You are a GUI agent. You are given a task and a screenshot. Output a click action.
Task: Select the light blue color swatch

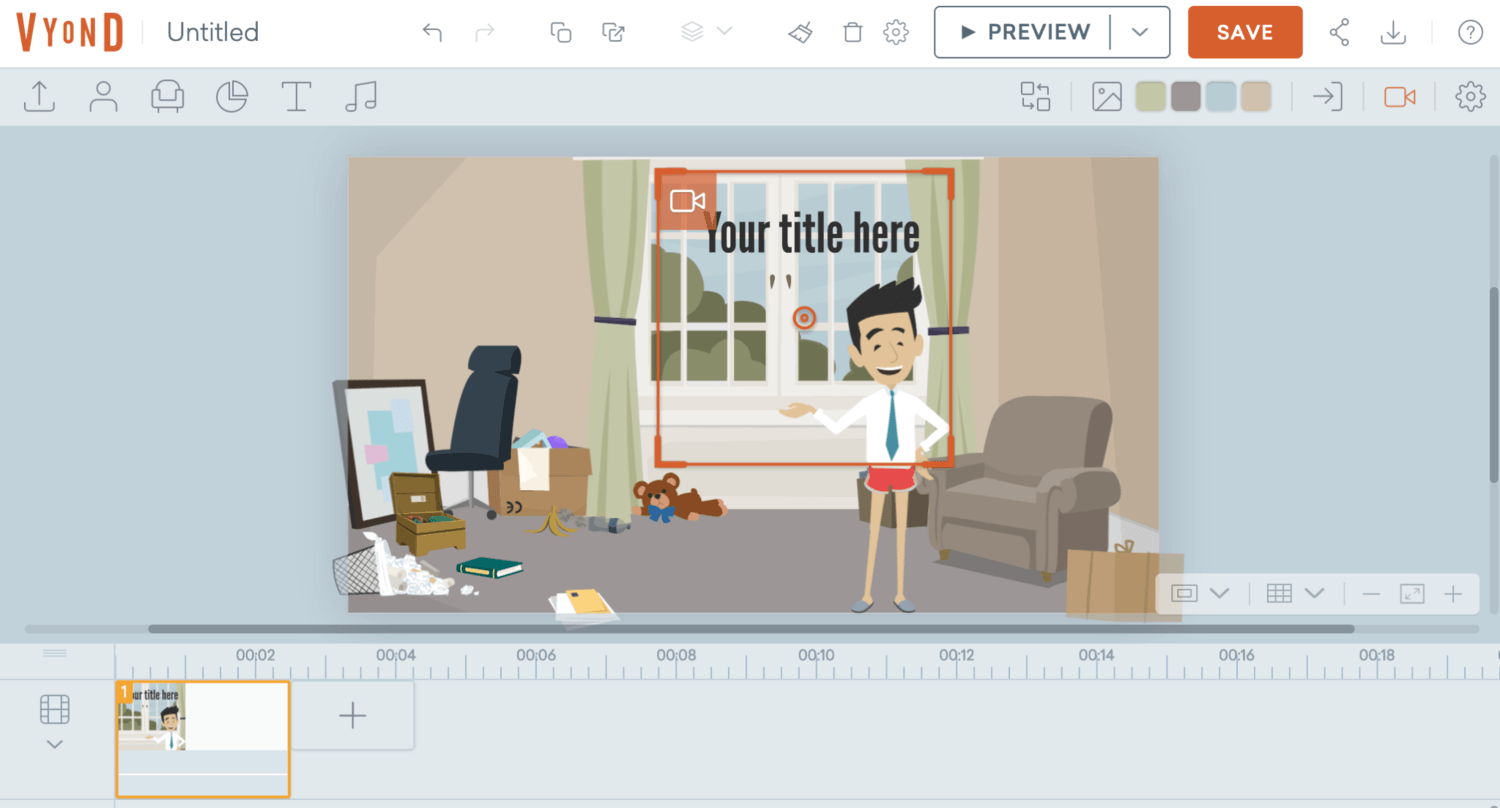pos(1221,96)
